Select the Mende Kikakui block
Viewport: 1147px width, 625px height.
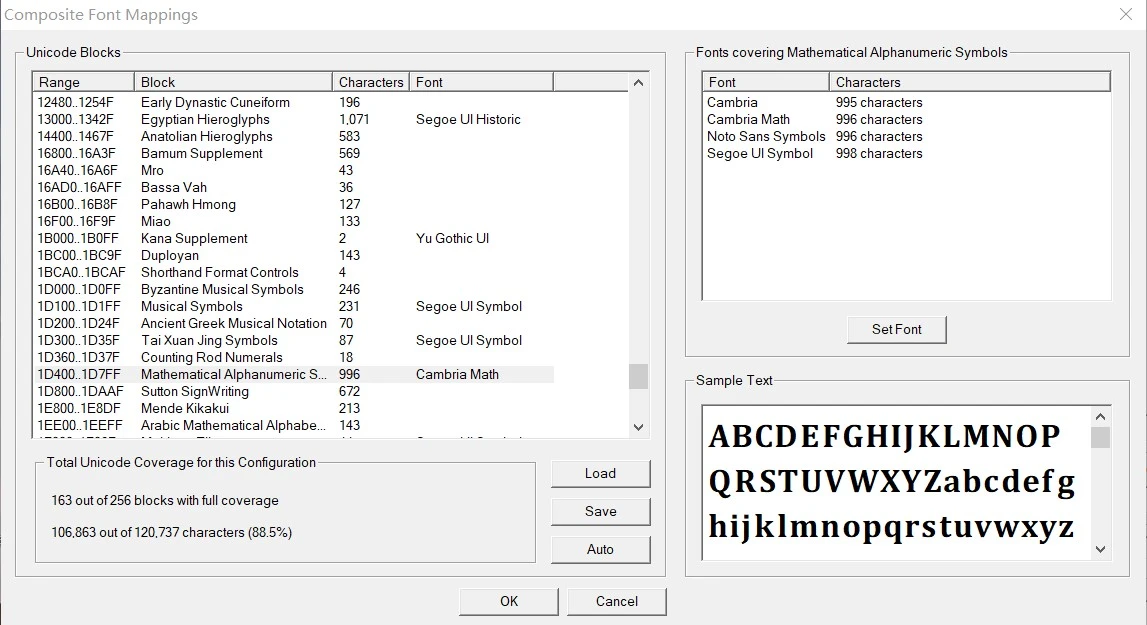(x=294, y=408)
